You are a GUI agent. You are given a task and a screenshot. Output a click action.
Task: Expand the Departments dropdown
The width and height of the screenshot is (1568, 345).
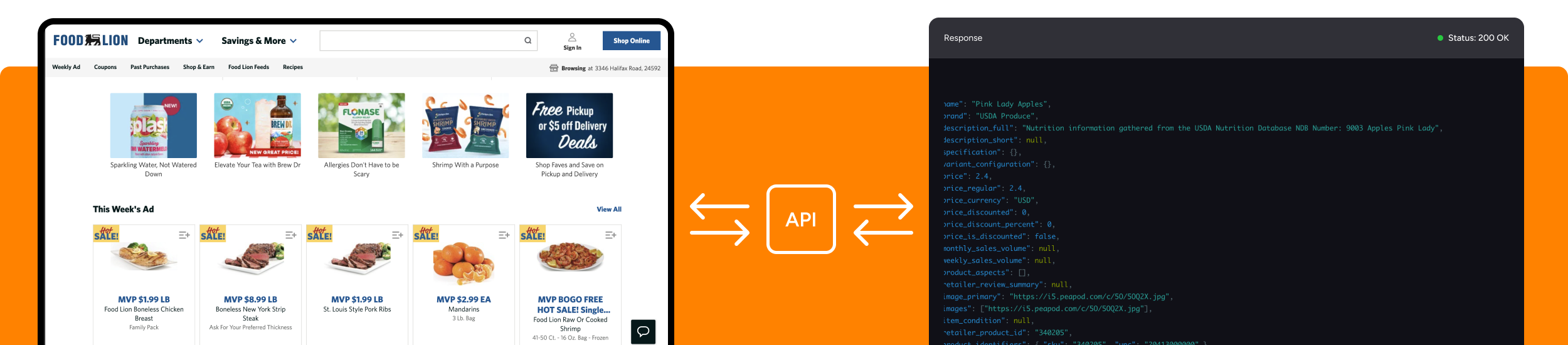tap(171, 41)
